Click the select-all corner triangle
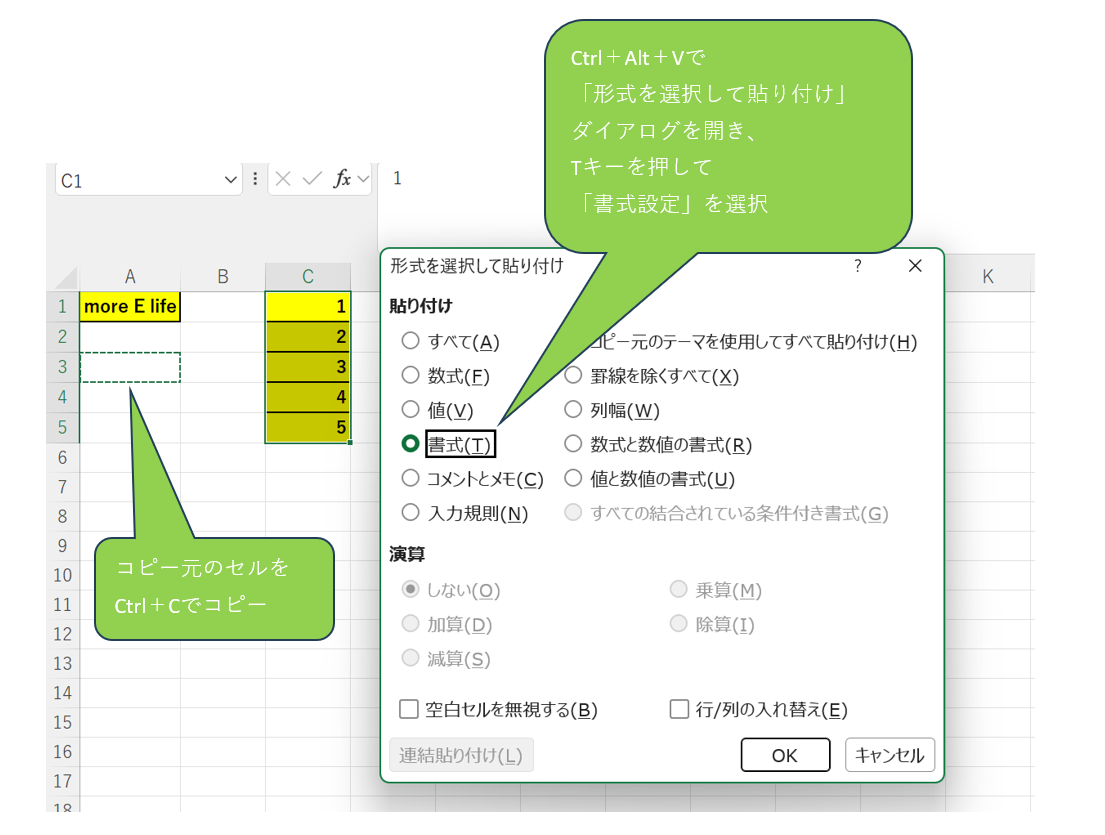 66,278
